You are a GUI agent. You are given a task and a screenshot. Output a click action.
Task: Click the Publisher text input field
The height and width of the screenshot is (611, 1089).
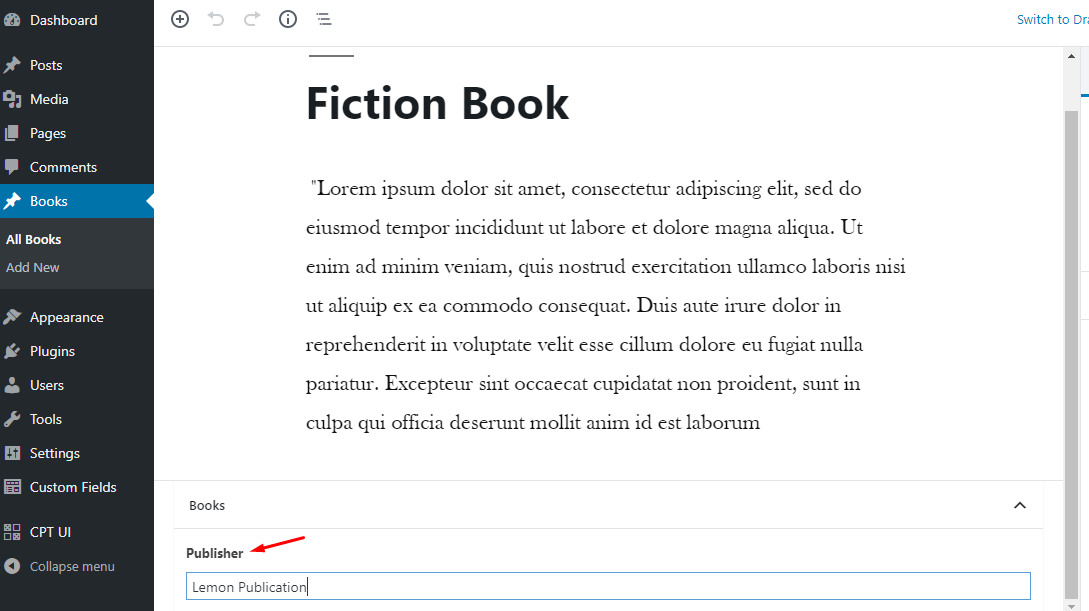pyautogui.click(x=608, y=586)
